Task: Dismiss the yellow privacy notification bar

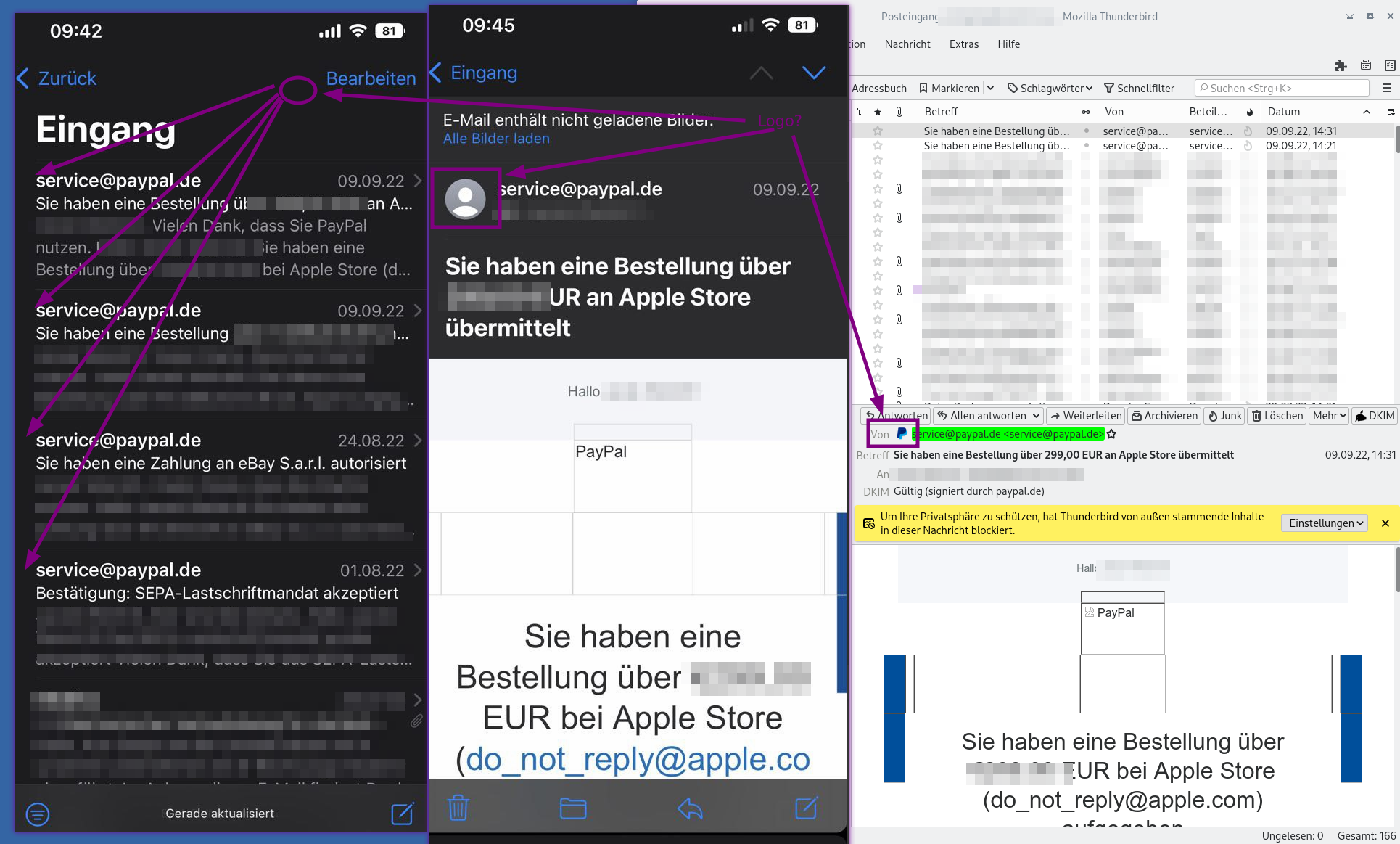Action: pos(1385,523)
